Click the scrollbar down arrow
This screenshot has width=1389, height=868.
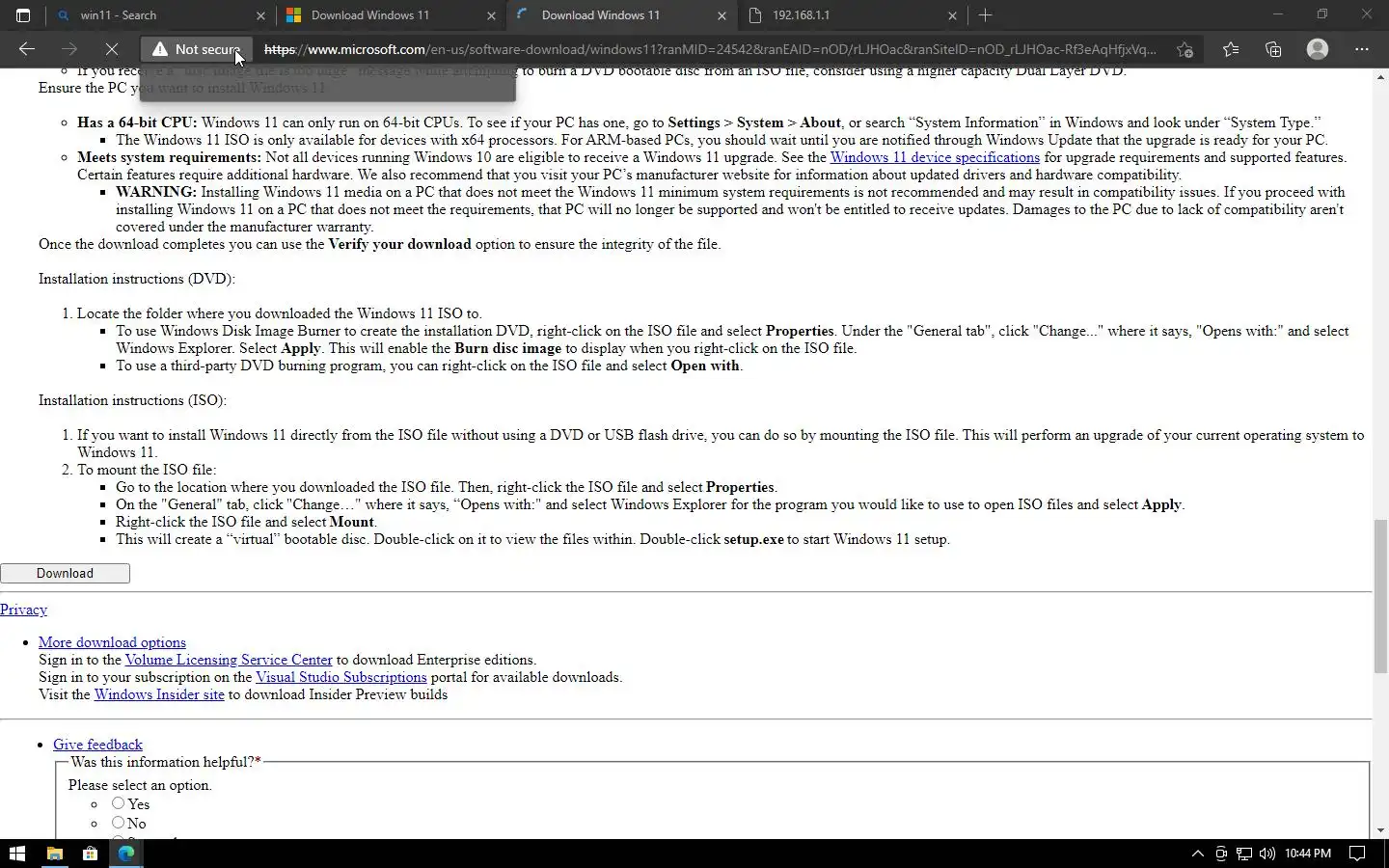[1380, 830]
